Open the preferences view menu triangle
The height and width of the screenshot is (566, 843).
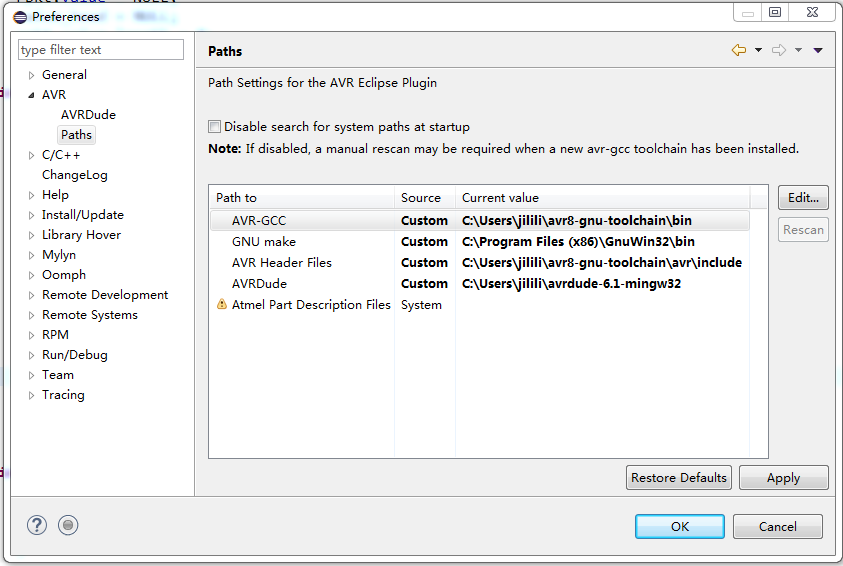(x=817, y=51)
